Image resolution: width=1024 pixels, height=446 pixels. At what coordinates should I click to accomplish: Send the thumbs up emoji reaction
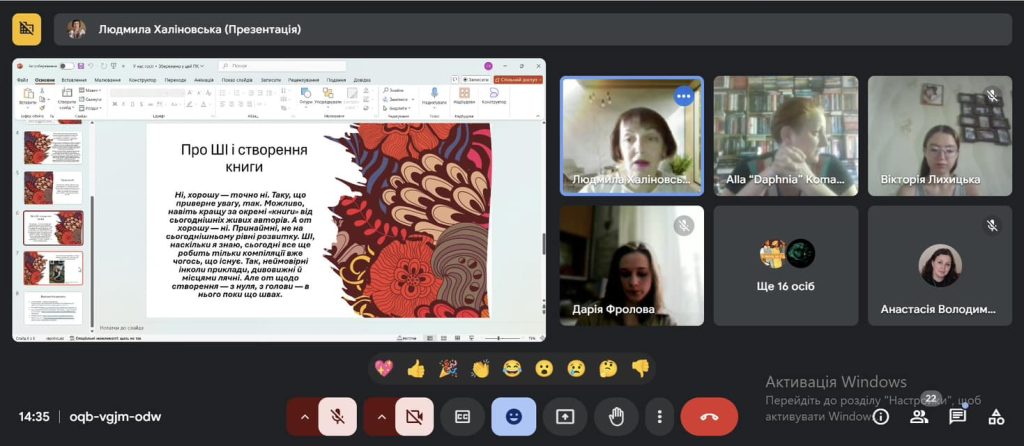(416, 369)
